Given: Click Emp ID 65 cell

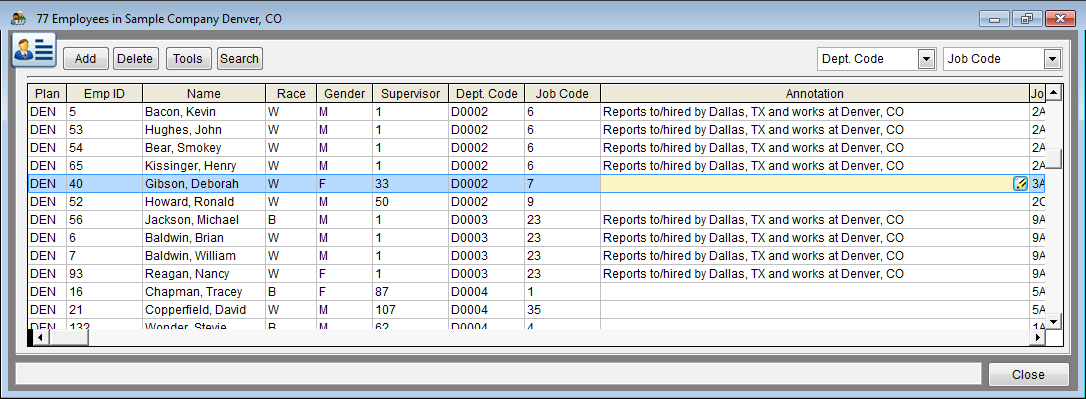Looking at the screenshot, I should click(x=105, y=166).
